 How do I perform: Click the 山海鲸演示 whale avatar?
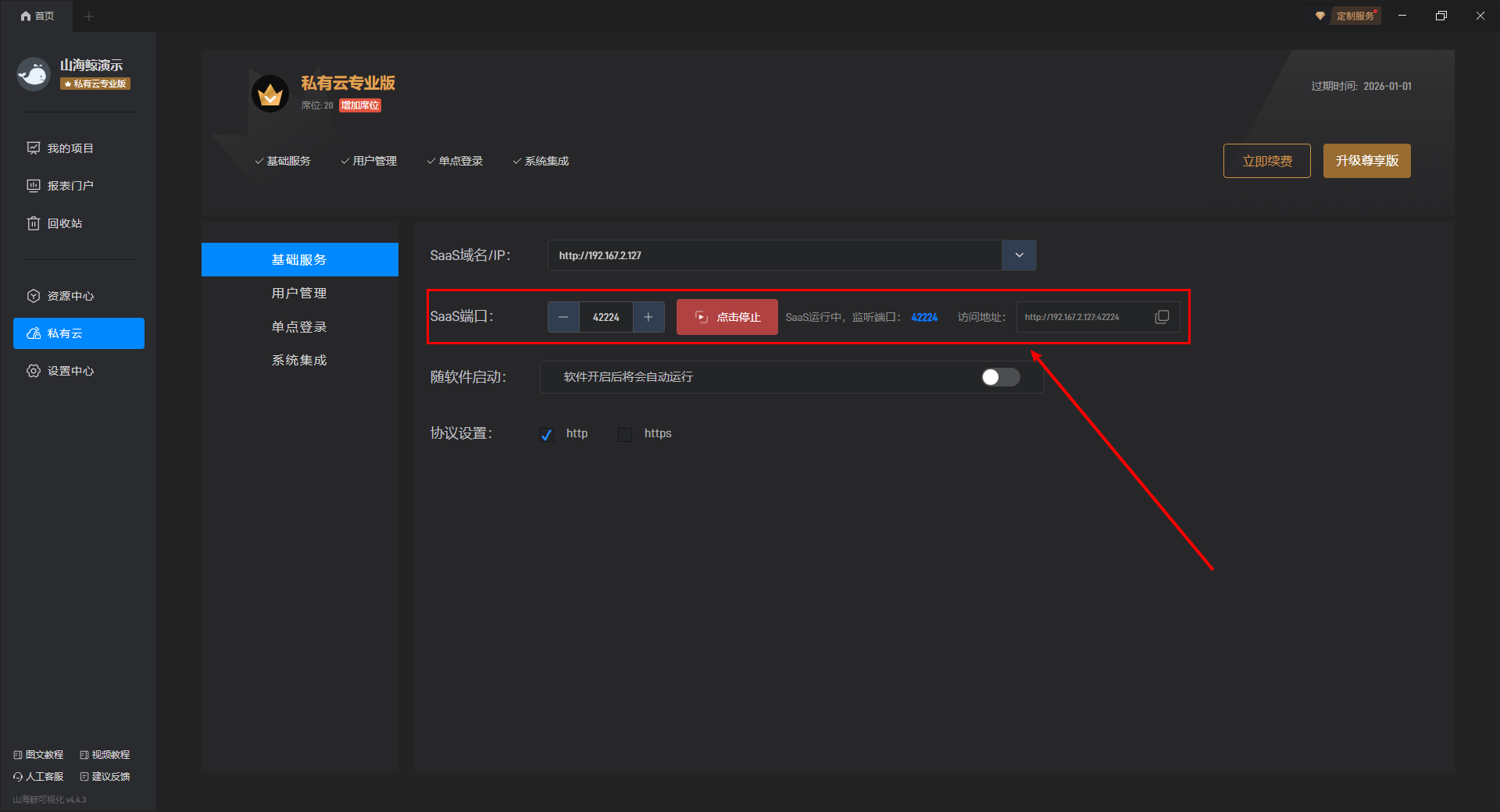34,74
